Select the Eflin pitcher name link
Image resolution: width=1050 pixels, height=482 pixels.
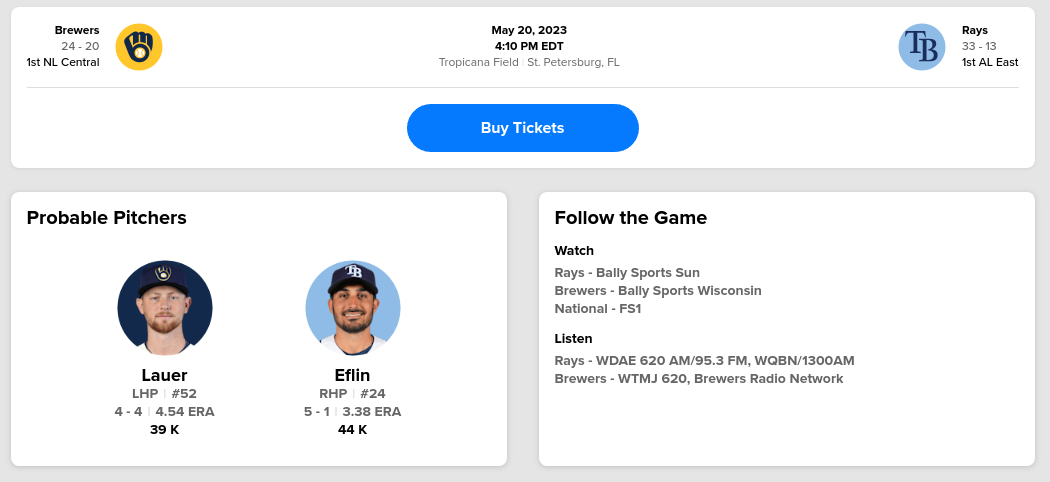pos(353,375)
